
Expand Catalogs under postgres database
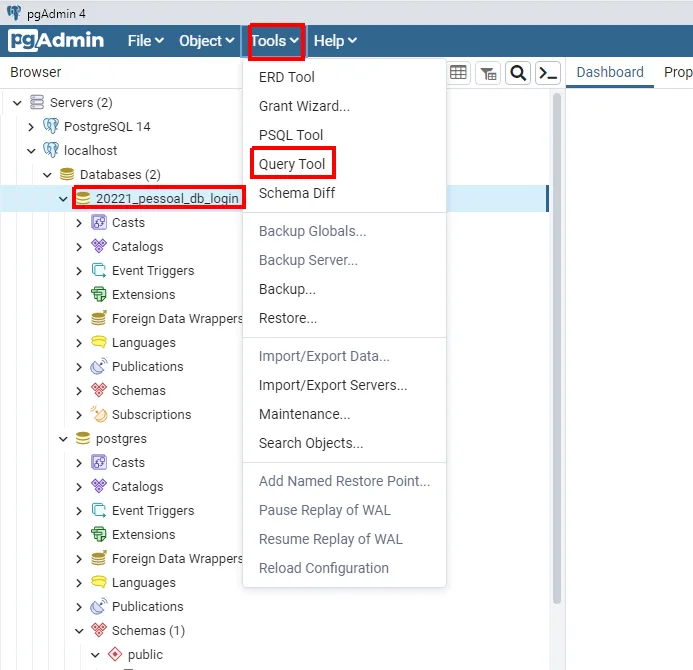79,487
